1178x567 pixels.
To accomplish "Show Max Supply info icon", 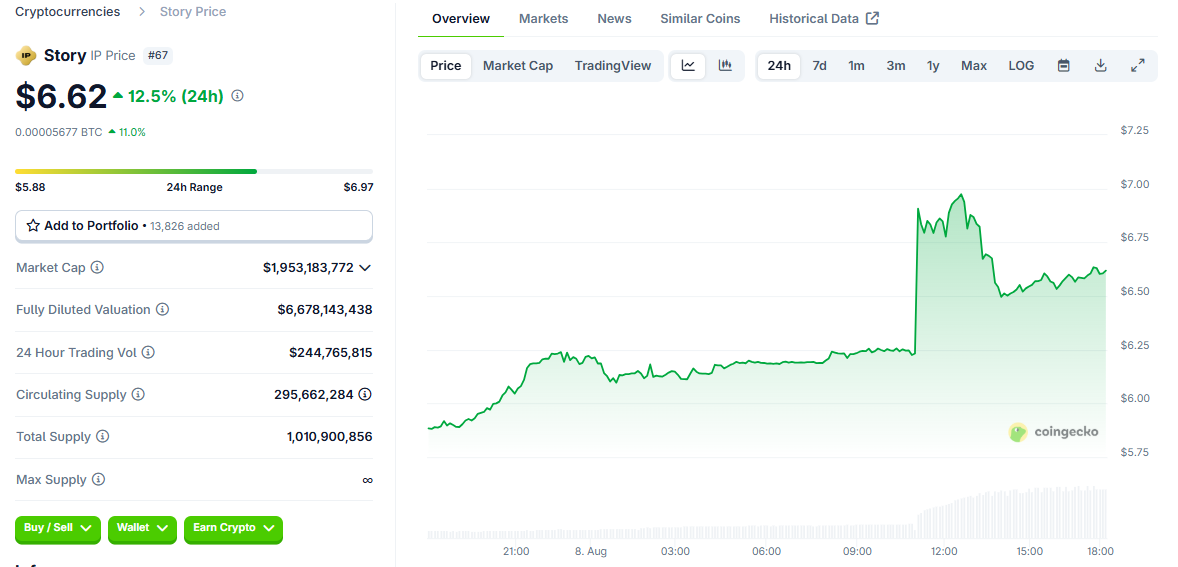I will 98,479.
